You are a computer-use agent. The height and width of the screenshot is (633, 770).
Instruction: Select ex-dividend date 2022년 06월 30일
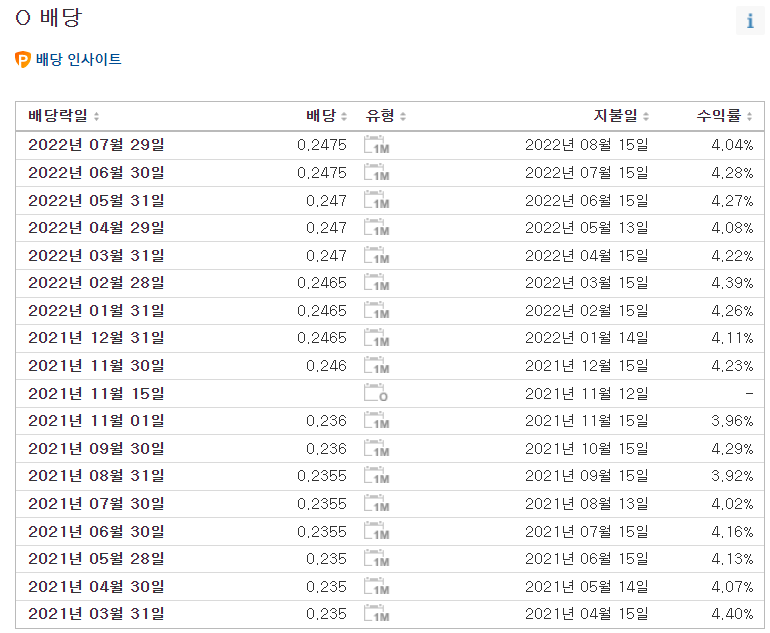(96, 173)
